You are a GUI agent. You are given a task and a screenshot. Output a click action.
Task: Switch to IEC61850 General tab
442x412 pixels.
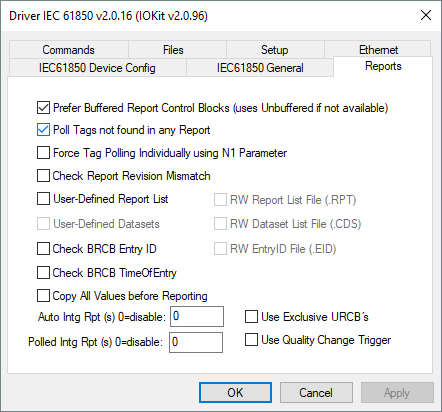[x=260, y=68]
